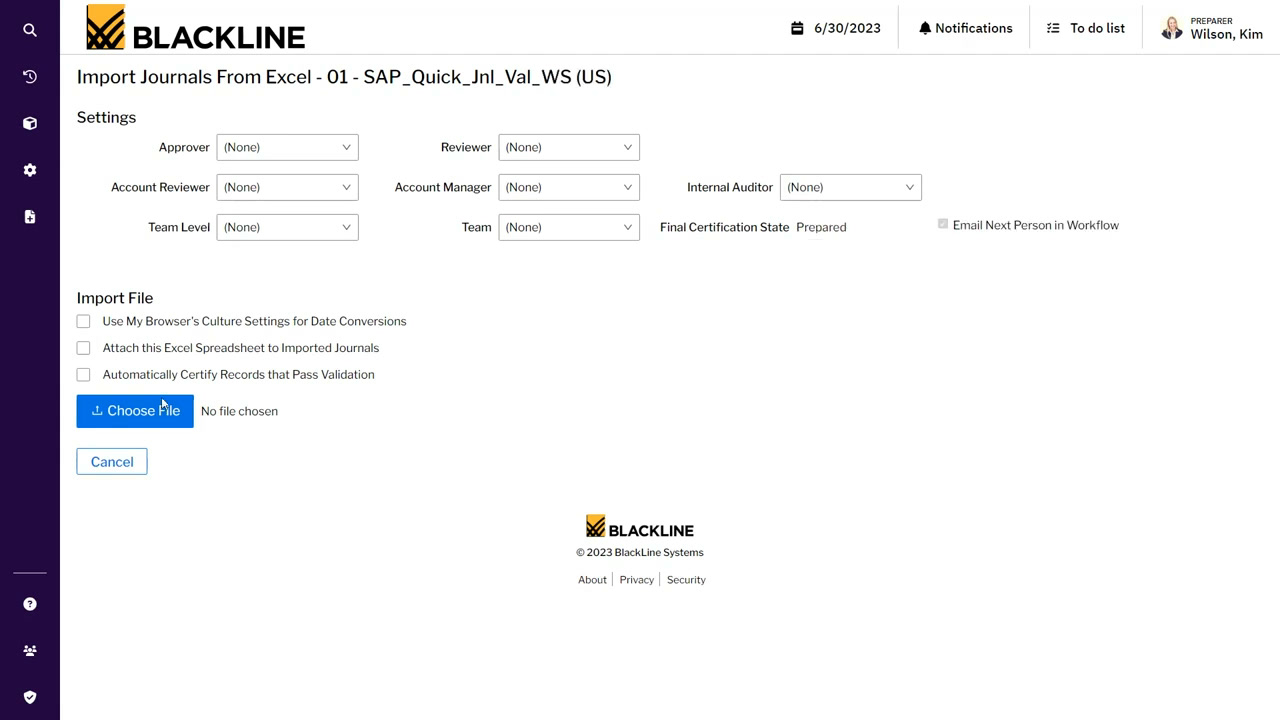Click the Prepared certification state value
1280x720 pixels.
[821, 227]
